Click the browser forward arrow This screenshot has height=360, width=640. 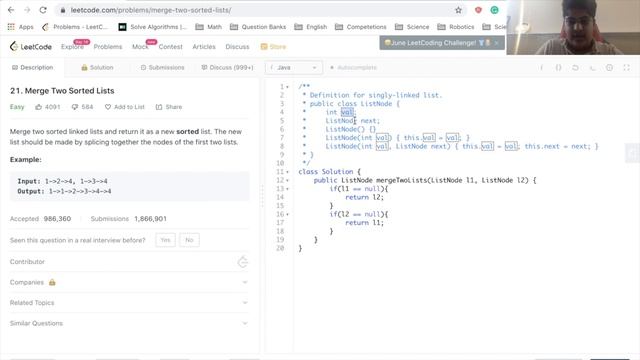[x=27, y=10]
